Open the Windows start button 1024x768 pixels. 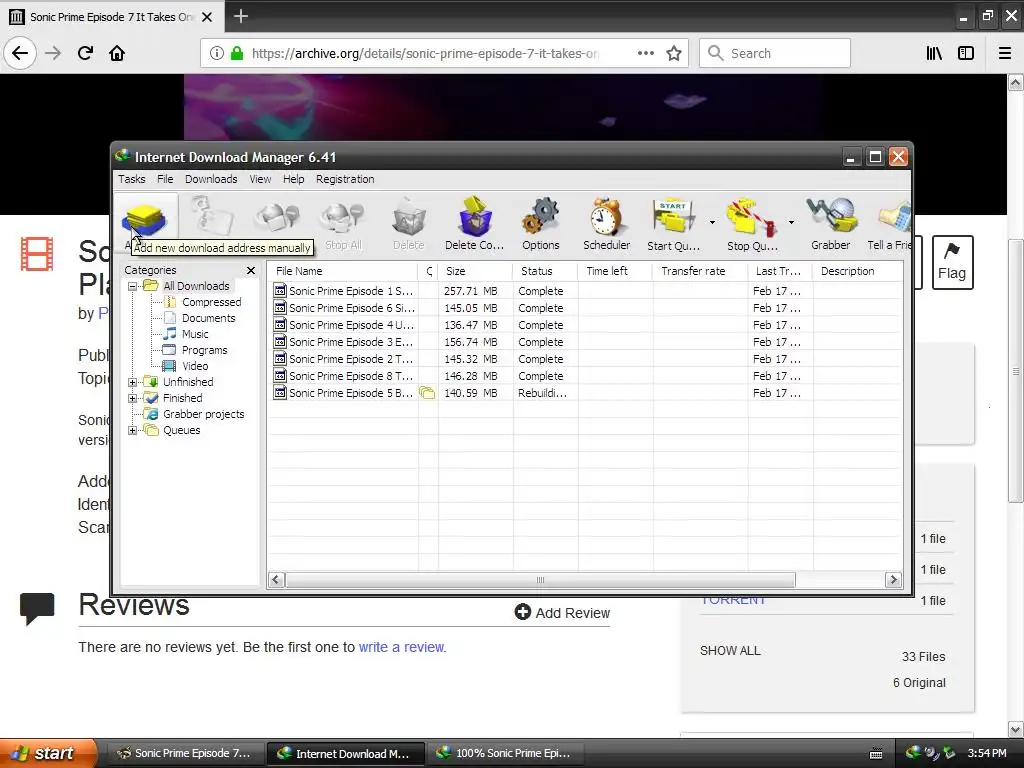point(48,753)
